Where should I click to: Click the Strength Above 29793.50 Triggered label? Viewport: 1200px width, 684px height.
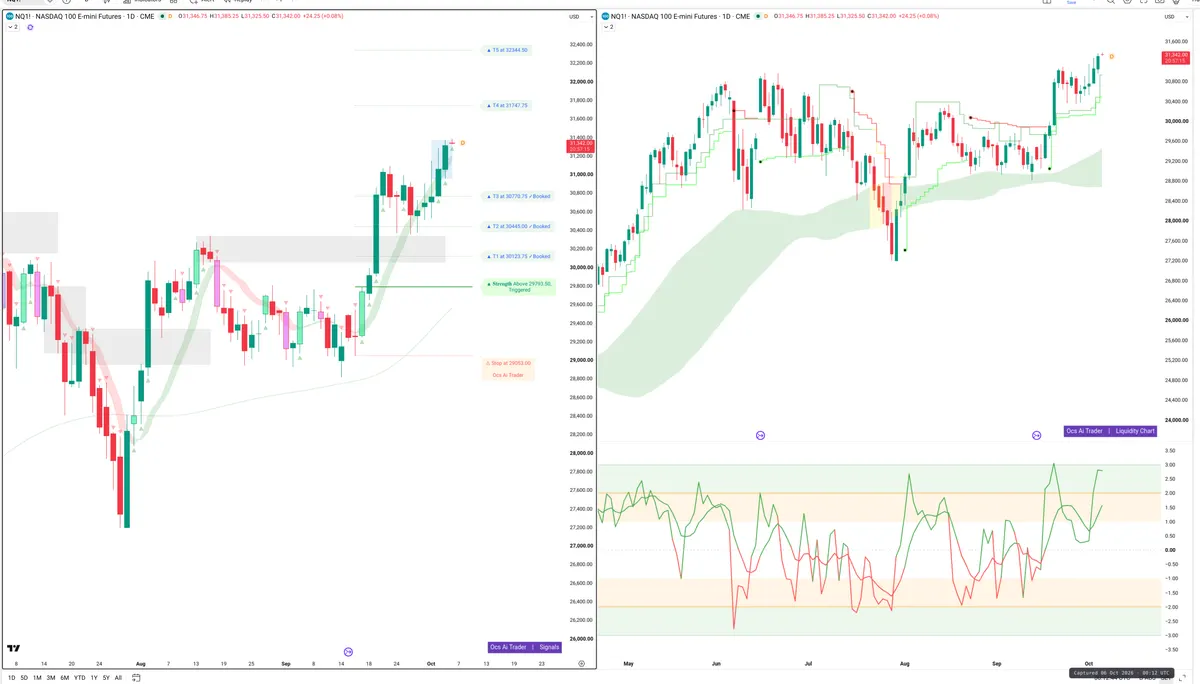click(x=519, y=286)
